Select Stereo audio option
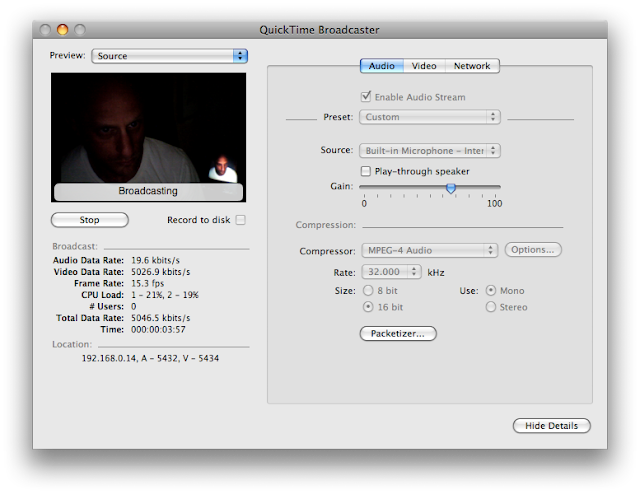Image resolution: width=640 pixels, height=494 pixels. 491,307
